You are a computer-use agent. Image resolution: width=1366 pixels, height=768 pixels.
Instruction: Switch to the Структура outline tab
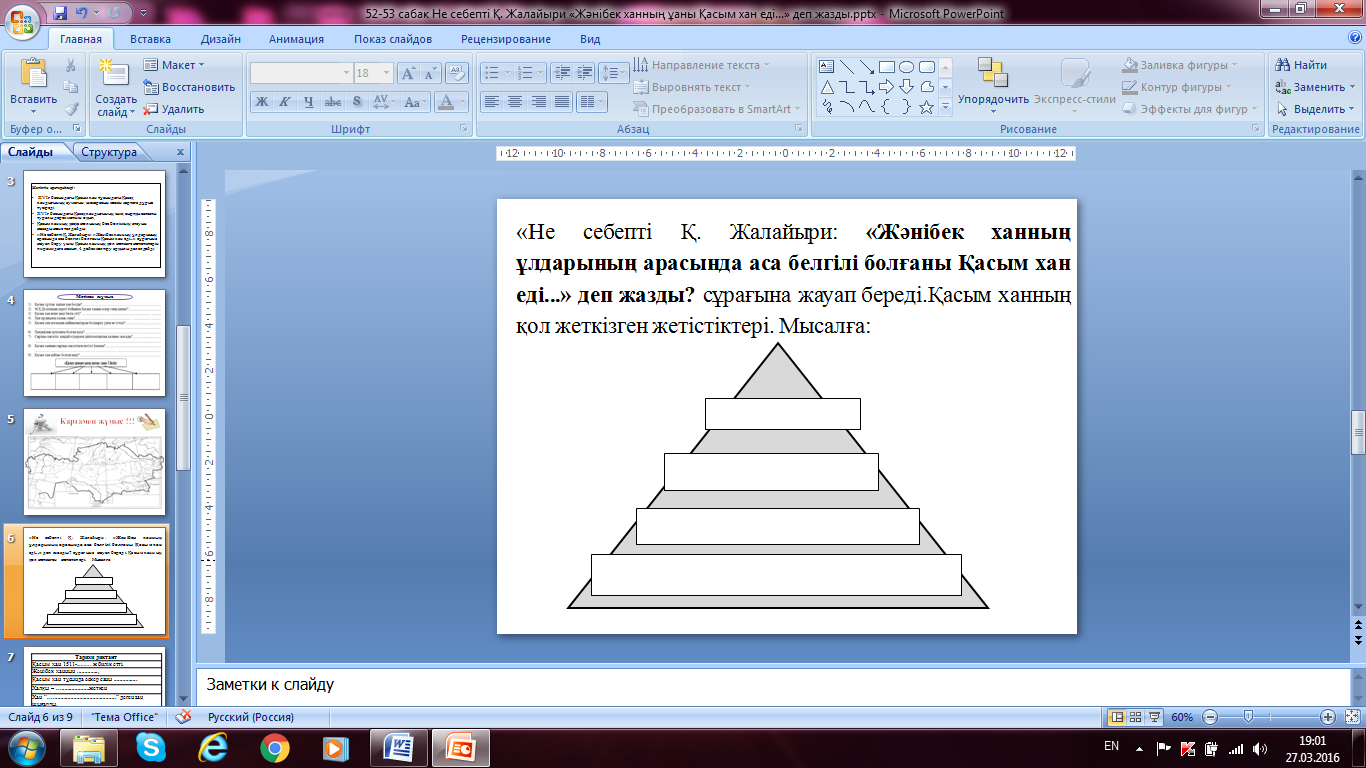(x=110, y=152)
